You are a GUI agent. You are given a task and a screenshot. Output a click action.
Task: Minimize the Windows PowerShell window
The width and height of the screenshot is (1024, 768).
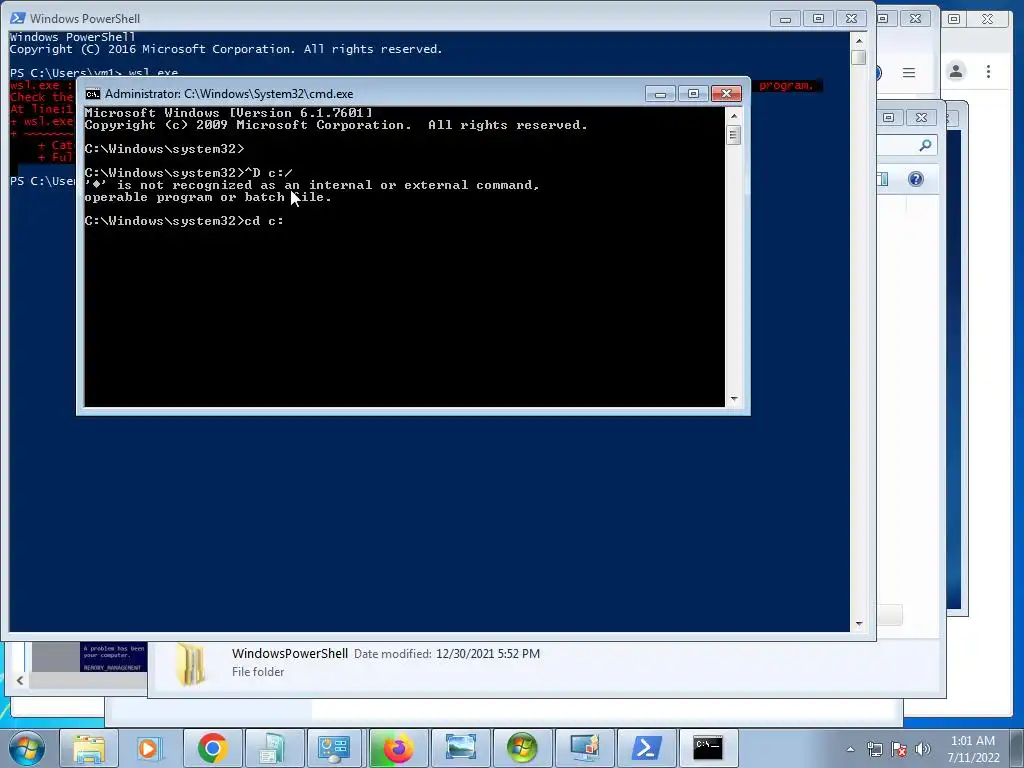pyautogui.click(x=786, y=19)
